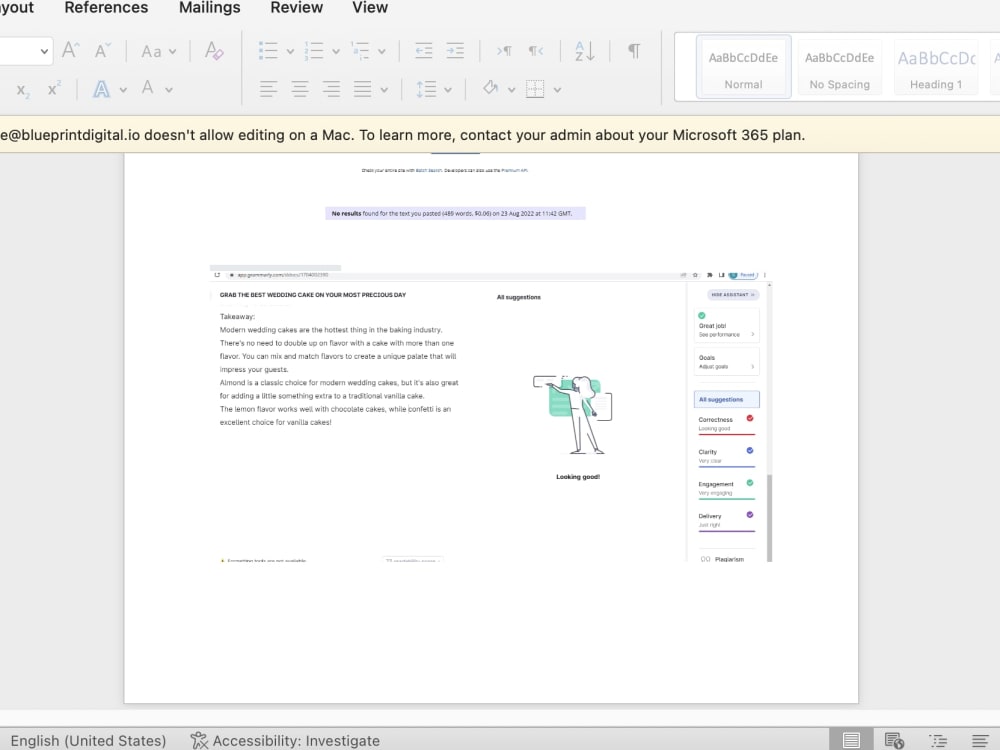Apply the Normal style

point(744,67)
